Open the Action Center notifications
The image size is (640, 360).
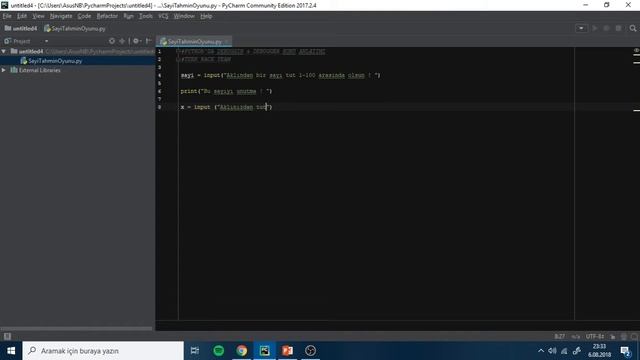[625, 351]
